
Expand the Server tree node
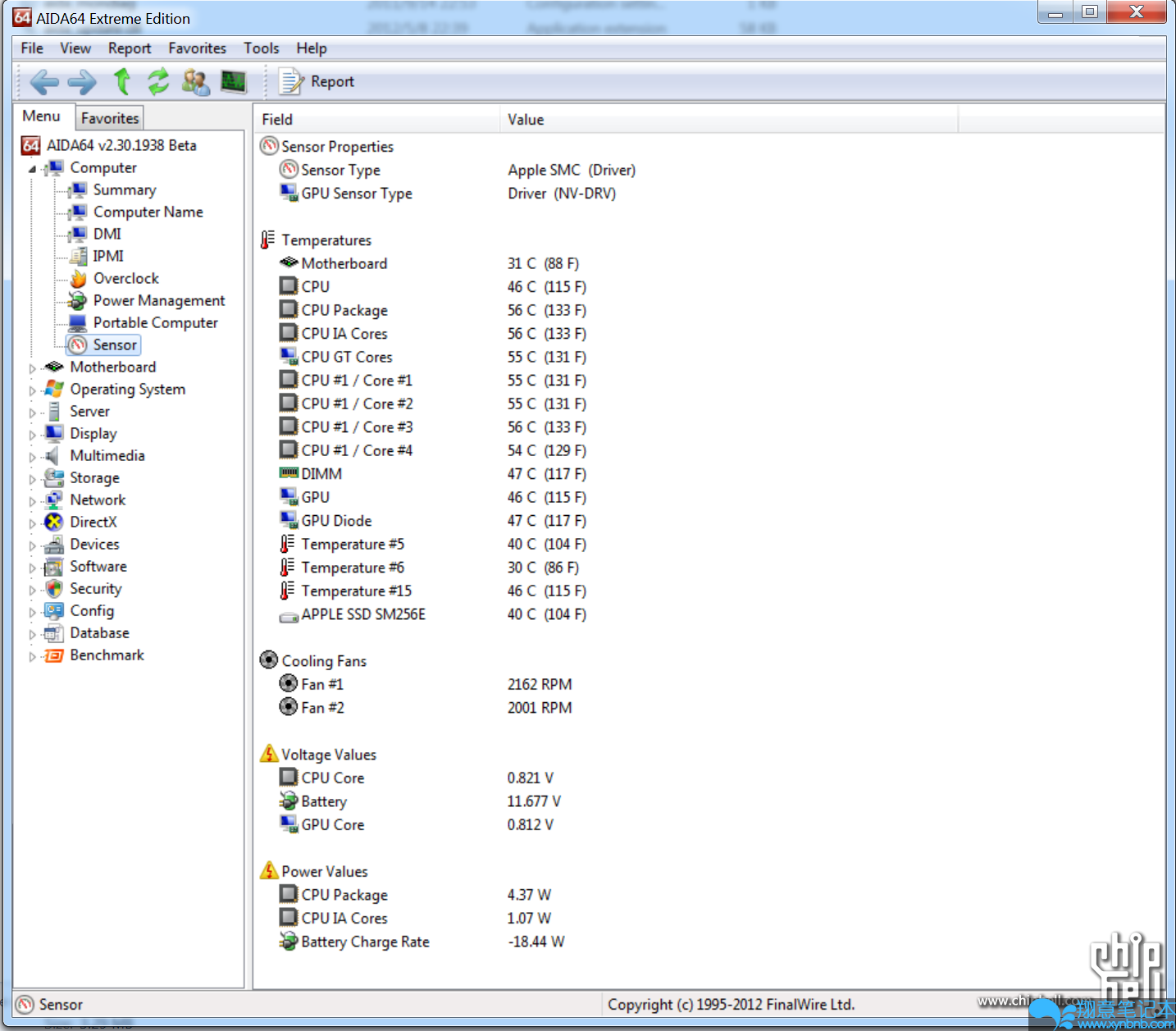(x=33, y=413)
